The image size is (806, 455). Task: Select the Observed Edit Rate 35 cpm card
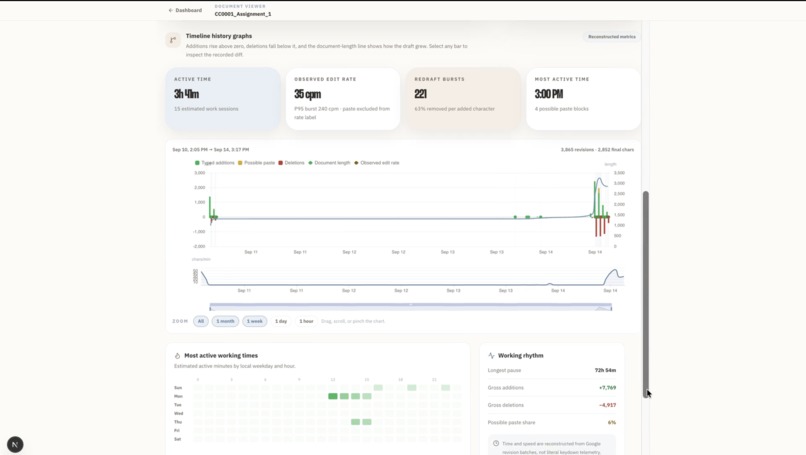click(343, 99)
